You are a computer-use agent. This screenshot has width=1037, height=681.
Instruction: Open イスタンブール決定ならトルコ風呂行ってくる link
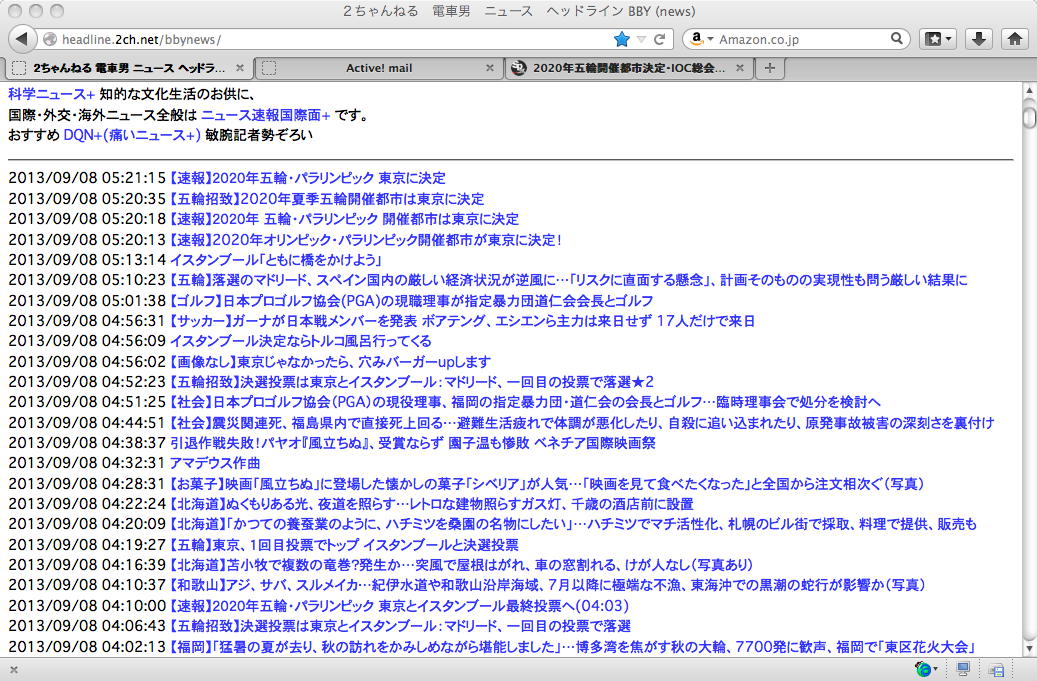[301, 341]
